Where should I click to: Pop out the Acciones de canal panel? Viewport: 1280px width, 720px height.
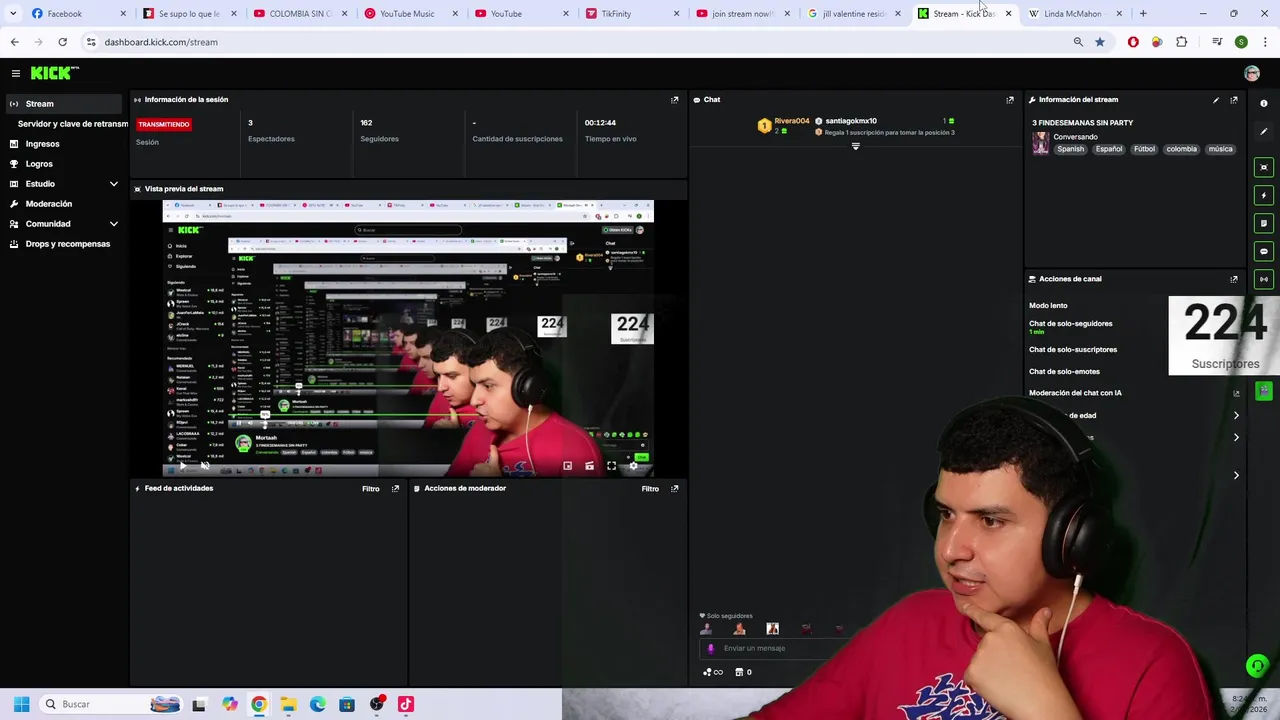1234,279
